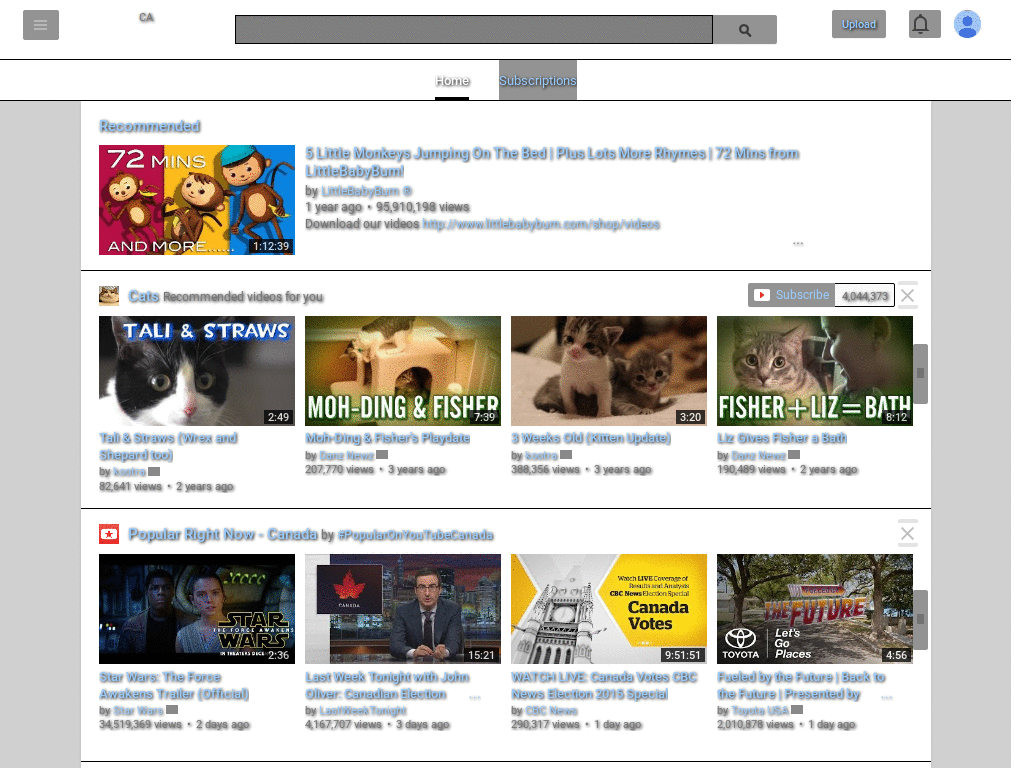This screenshot has width=1024, height=768.
Task: Open options menu for Fueled by the Future video
Action: (887, 697)
